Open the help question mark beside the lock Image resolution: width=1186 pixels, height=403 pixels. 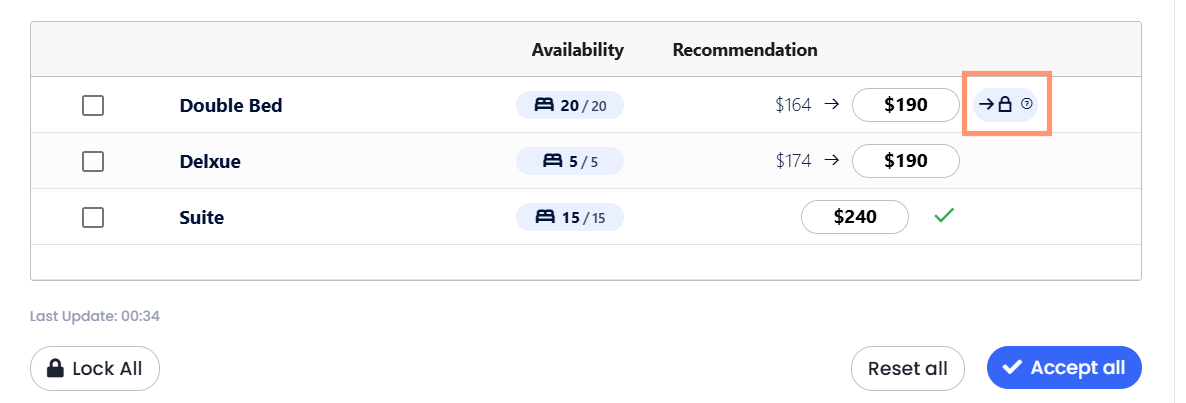tap(1026, 104)
